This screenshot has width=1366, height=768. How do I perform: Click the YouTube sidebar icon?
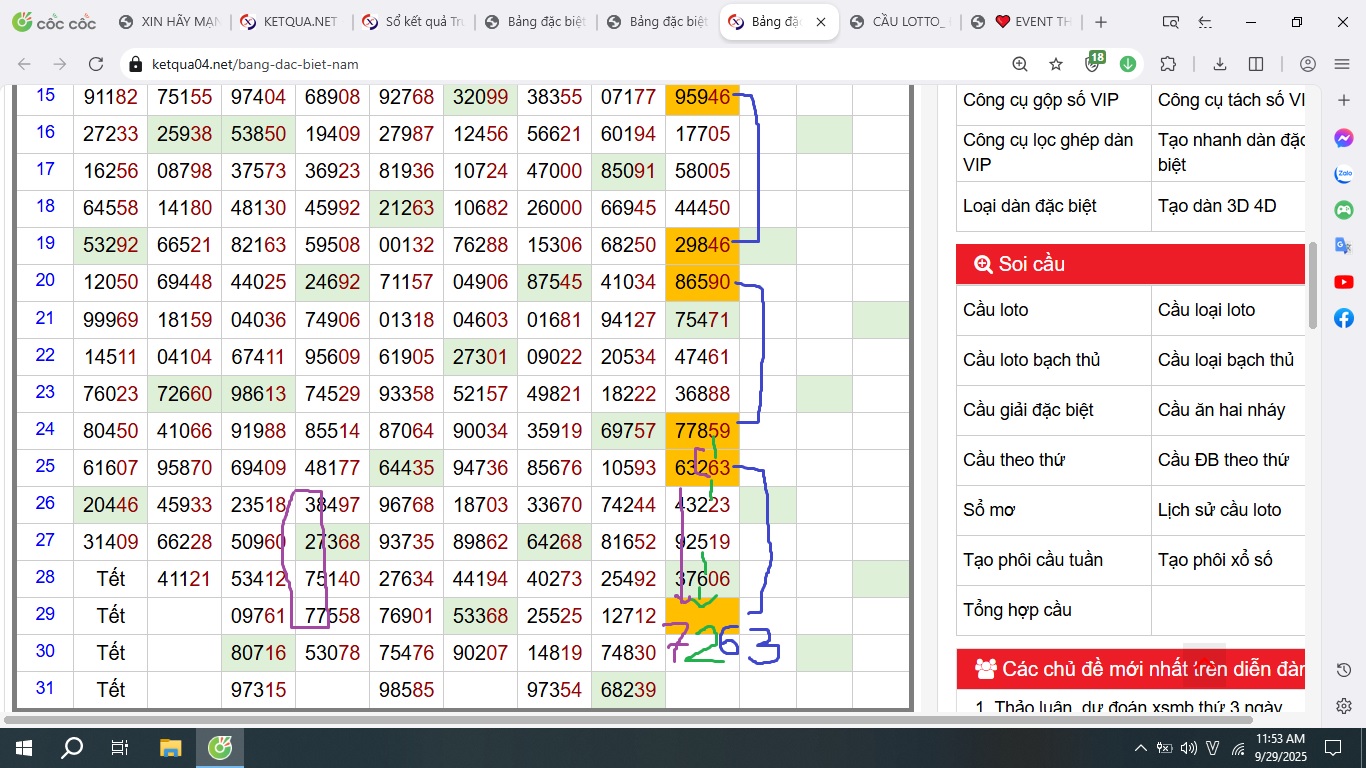[1344, 282]
